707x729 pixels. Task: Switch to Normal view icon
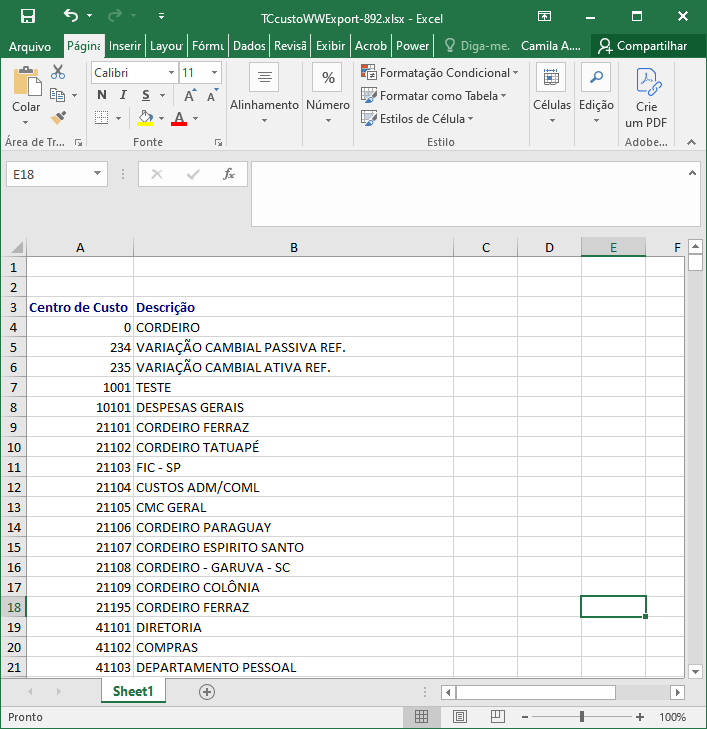click(421, 716)
